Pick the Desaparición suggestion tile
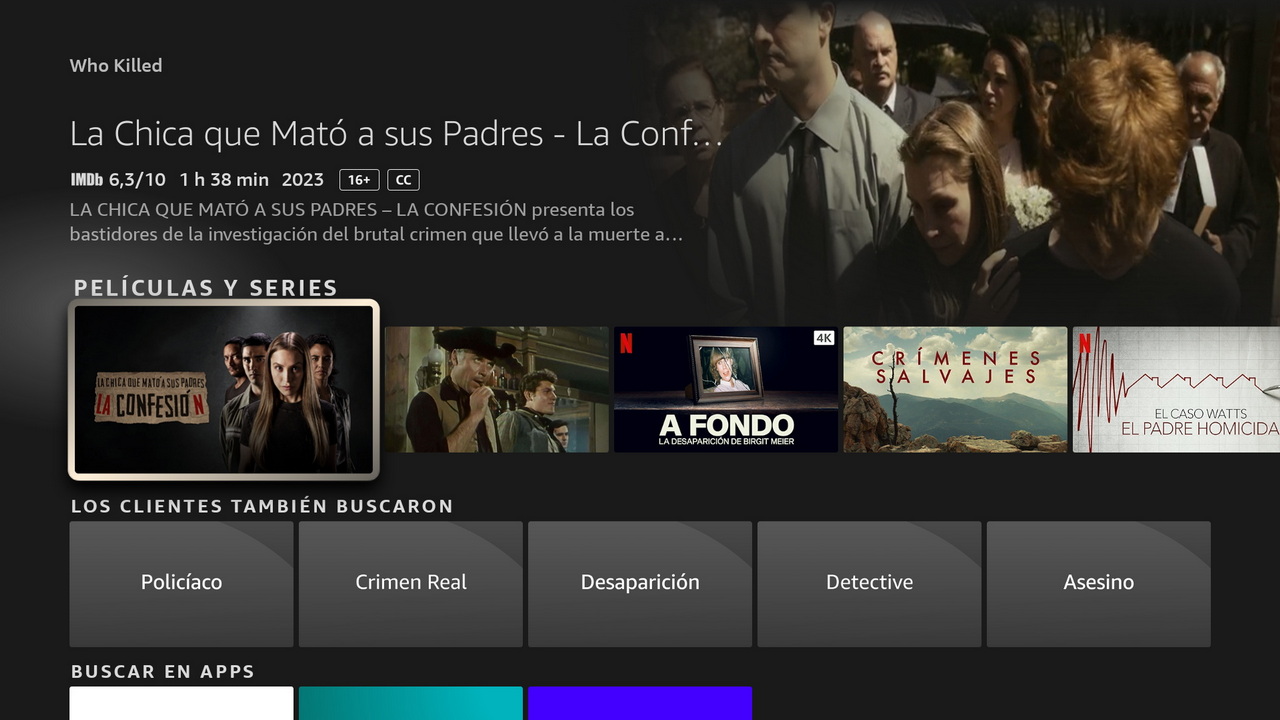The height and width of the screenshot is (720, 1280). 640,583
